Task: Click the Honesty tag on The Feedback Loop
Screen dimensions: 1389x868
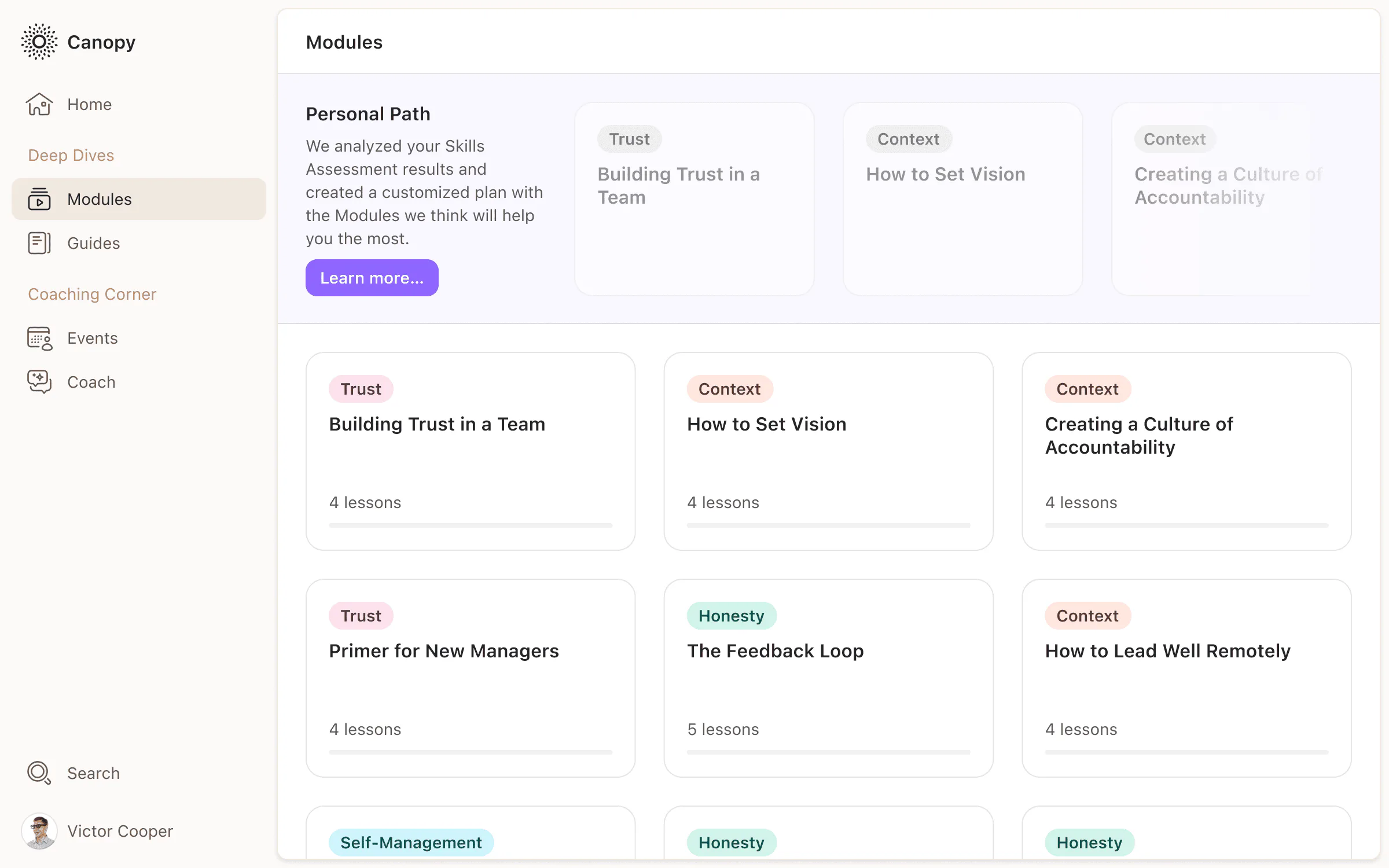Action: (731, 615)
